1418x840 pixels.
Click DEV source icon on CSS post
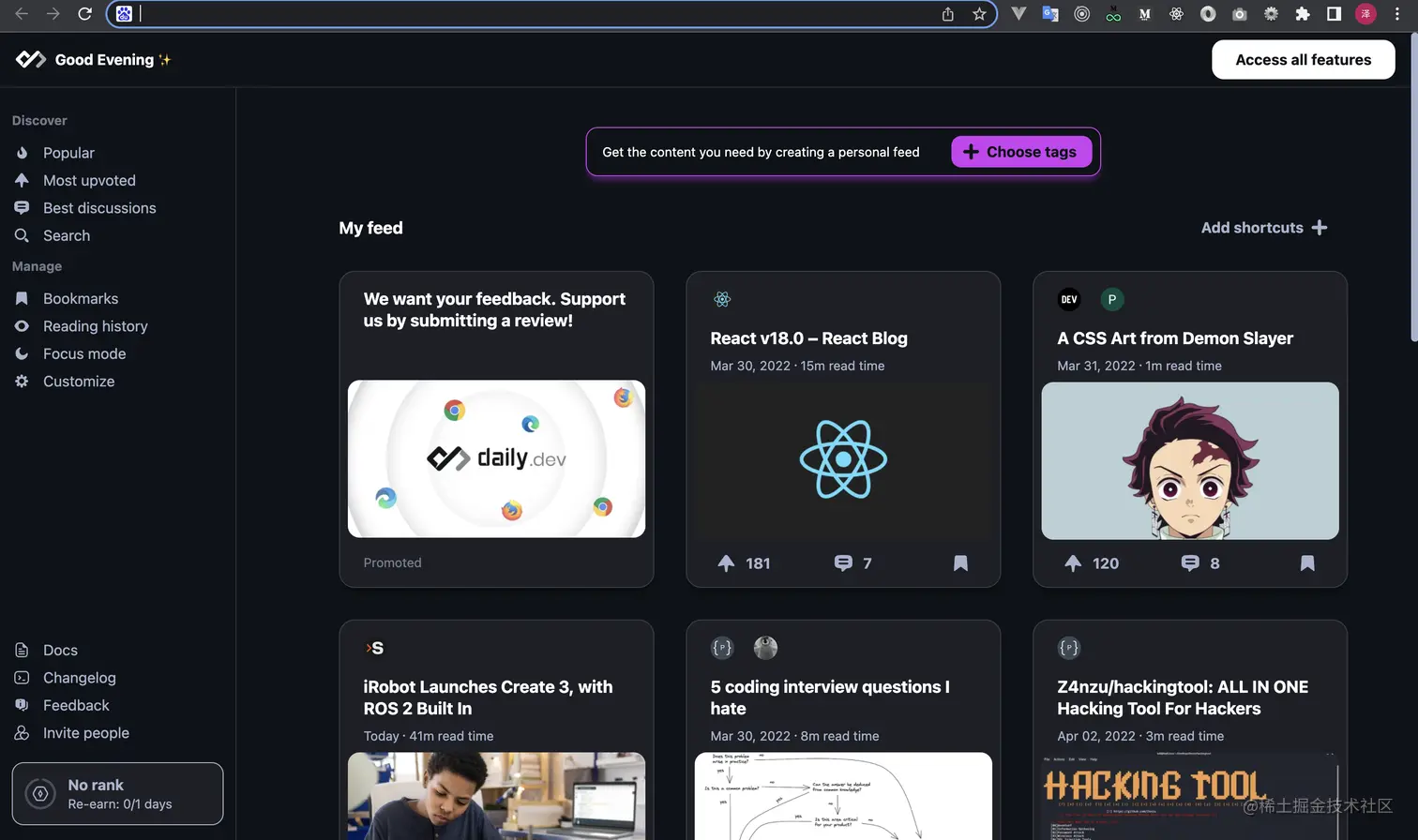click(x=1069, y=299)
